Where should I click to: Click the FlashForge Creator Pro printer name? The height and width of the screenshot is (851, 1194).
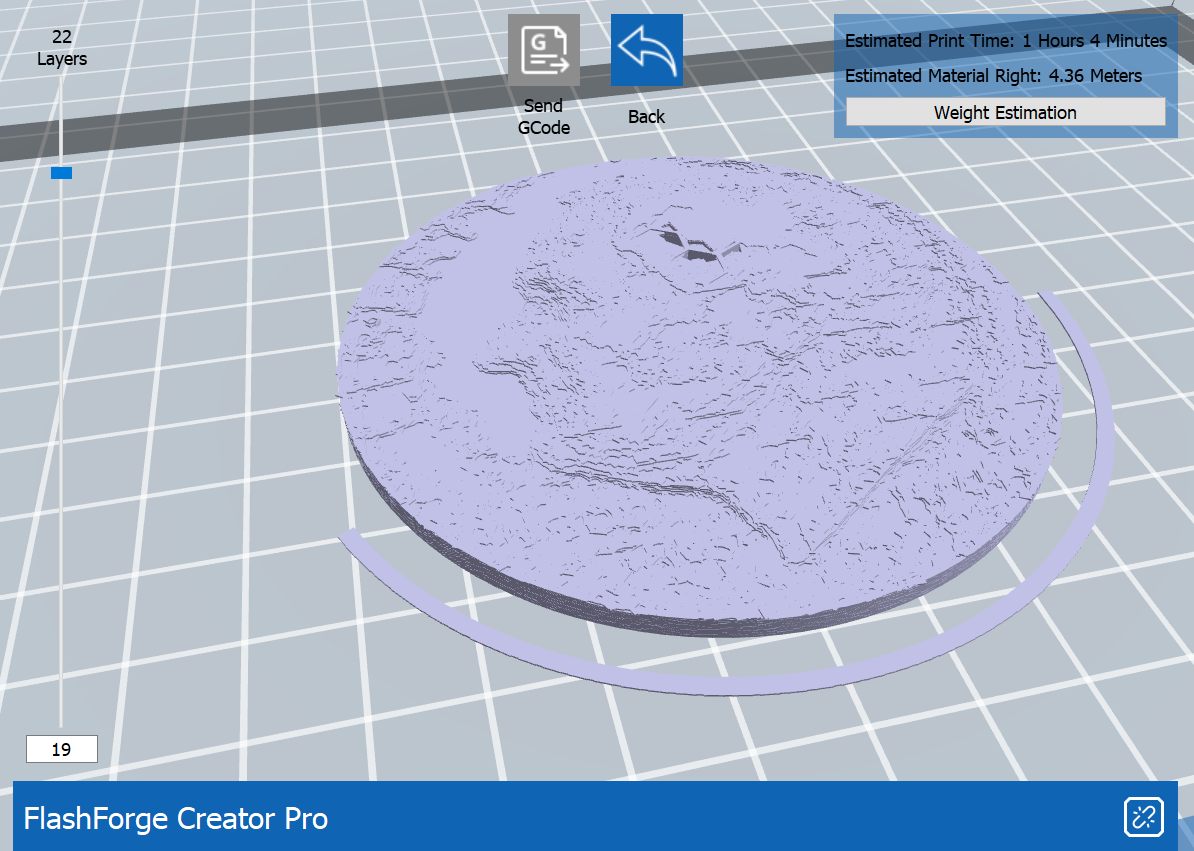176,818
